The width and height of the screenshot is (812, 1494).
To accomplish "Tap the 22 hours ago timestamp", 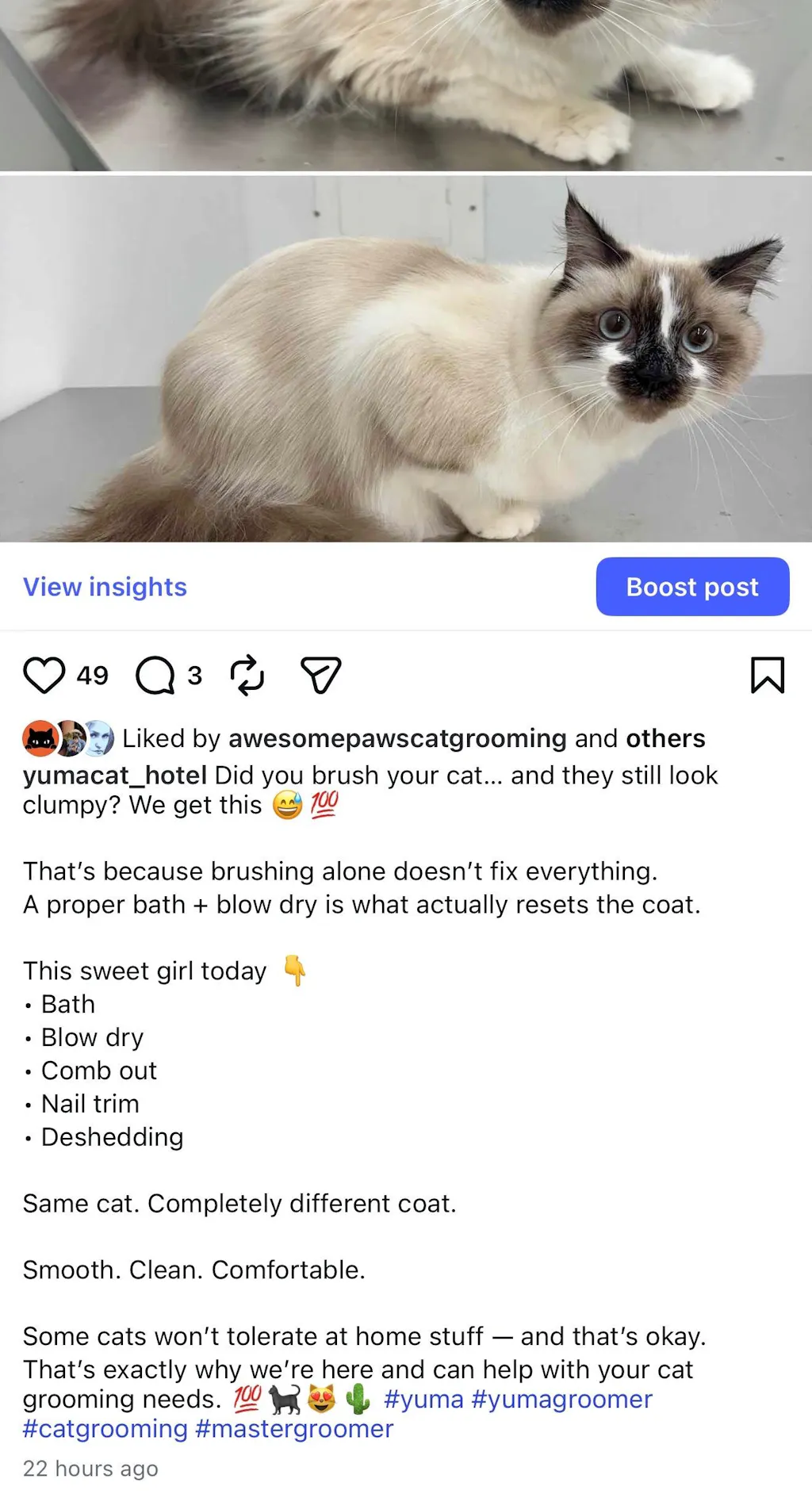I will (90, 1469).
